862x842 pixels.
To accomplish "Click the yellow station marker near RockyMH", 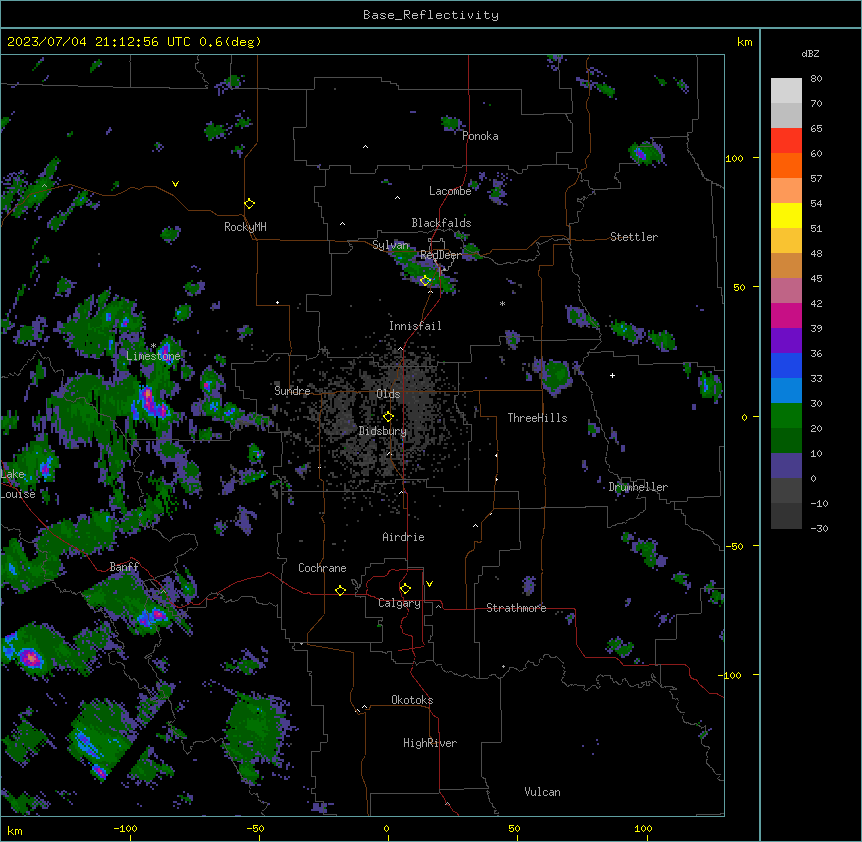I will click(249, 204).
